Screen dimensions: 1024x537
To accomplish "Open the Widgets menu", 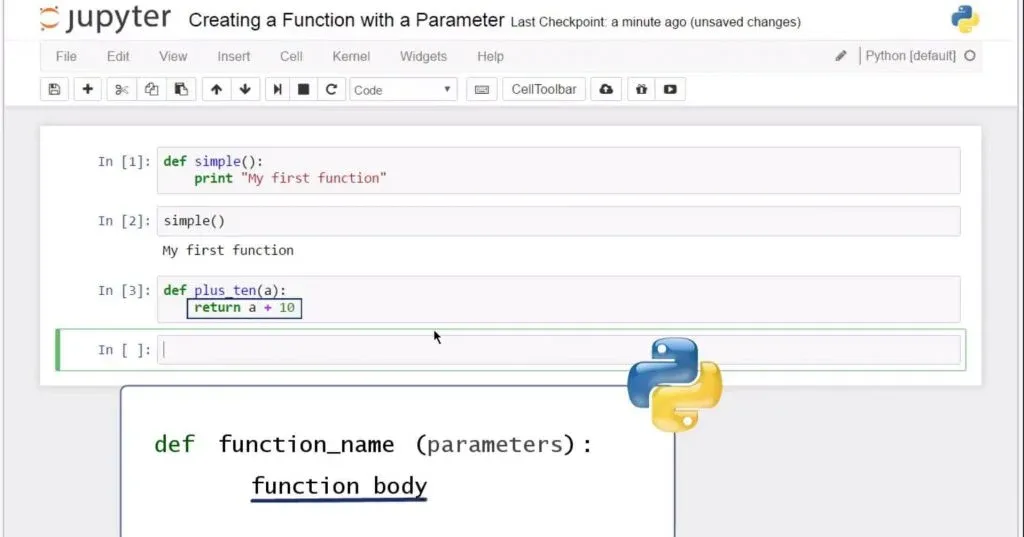I will pyautogui.click(x=423, y=56).
